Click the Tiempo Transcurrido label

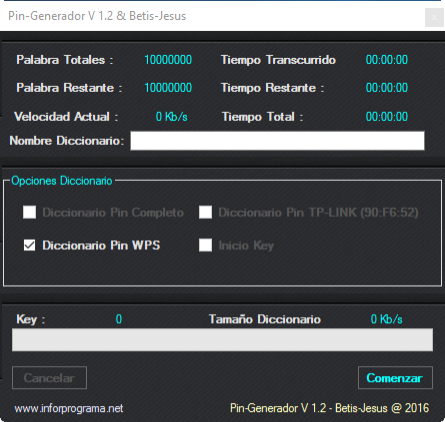pos(278,60)
